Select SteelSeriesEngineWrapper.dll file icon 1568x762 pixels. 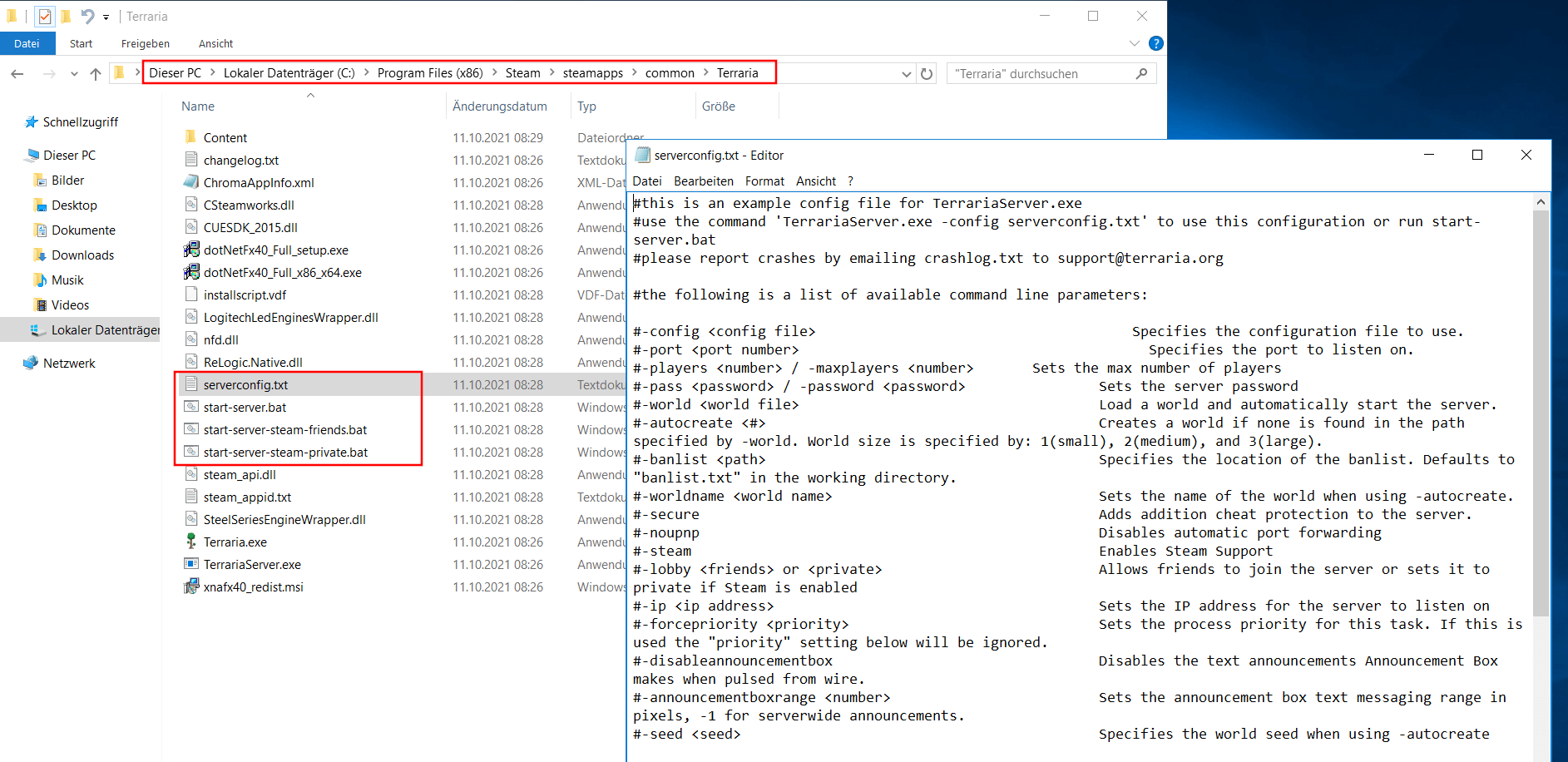(x=191, y=519)
